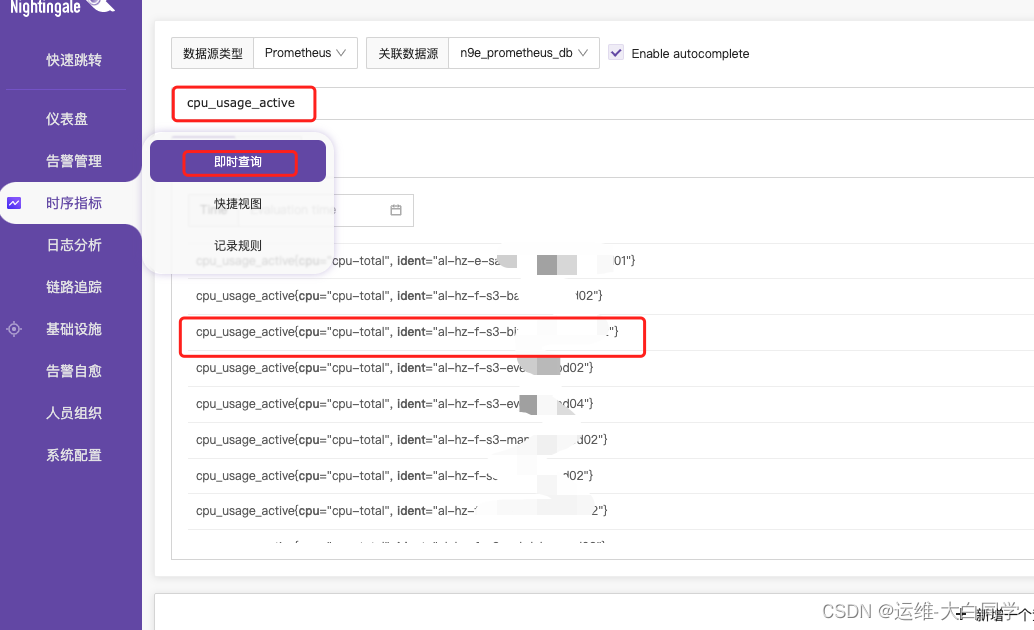Image resolution: width=1034 pixels, height=630 pixels.
Task: Open 快速跳转 in the sidebar
Action: point(74,60)
